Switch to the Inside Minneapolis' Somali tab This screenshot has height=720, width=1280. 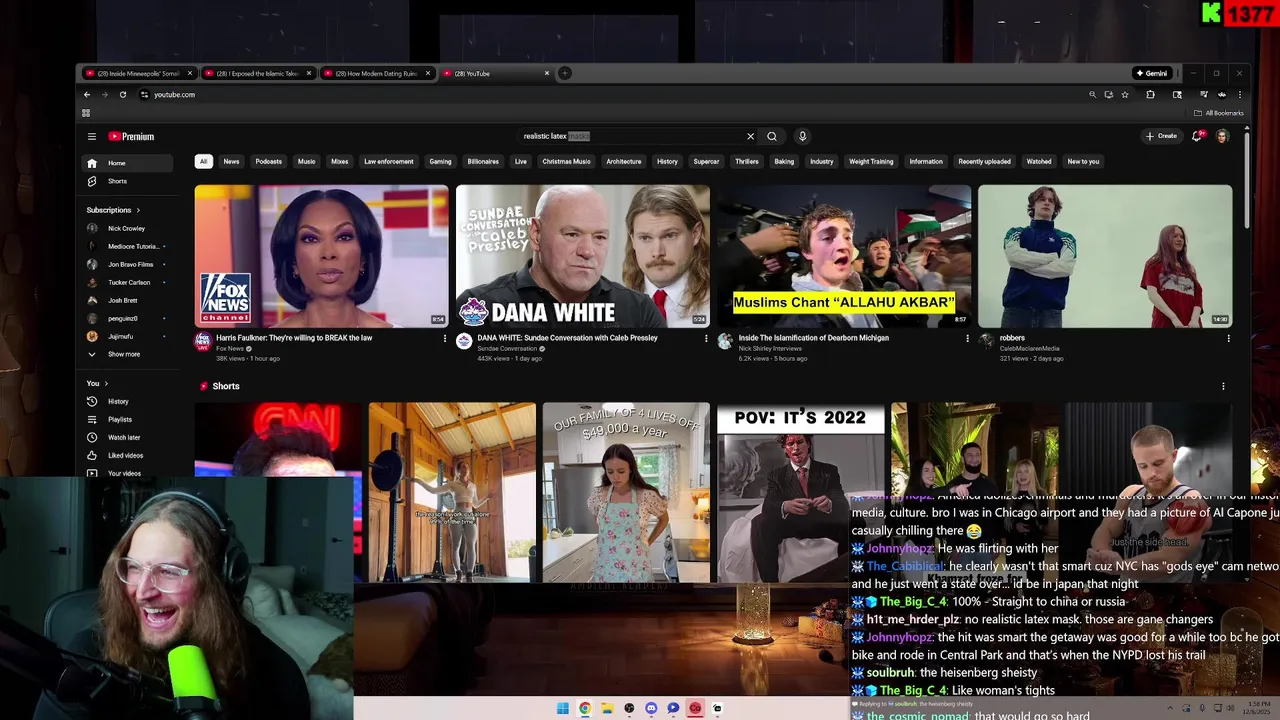(x=139, y=73)
